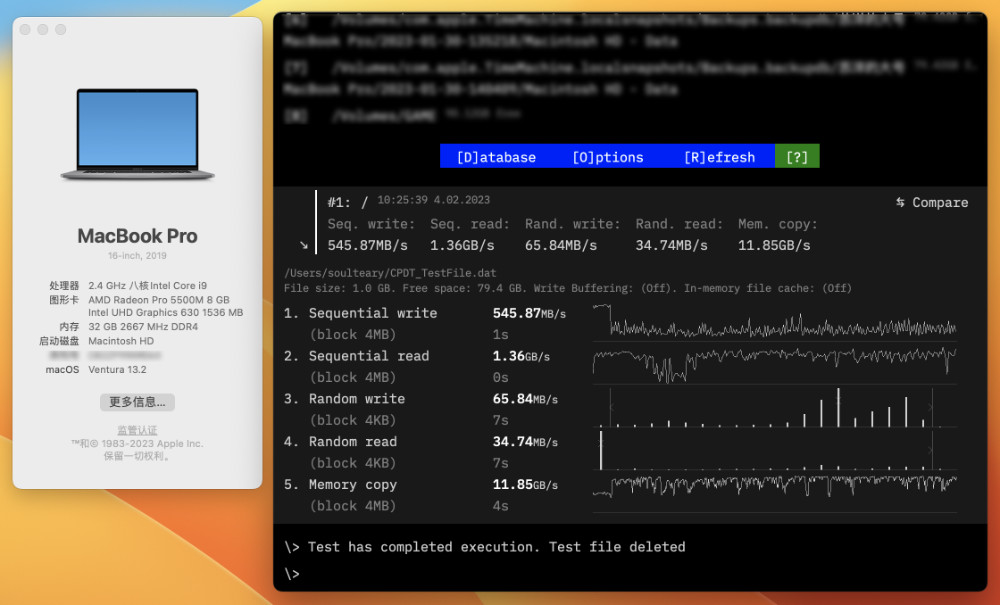This screenshot has height=605, width=1000.
Task: Click the test file path CPDT_TestFile.dat
Action: point(390,273)
